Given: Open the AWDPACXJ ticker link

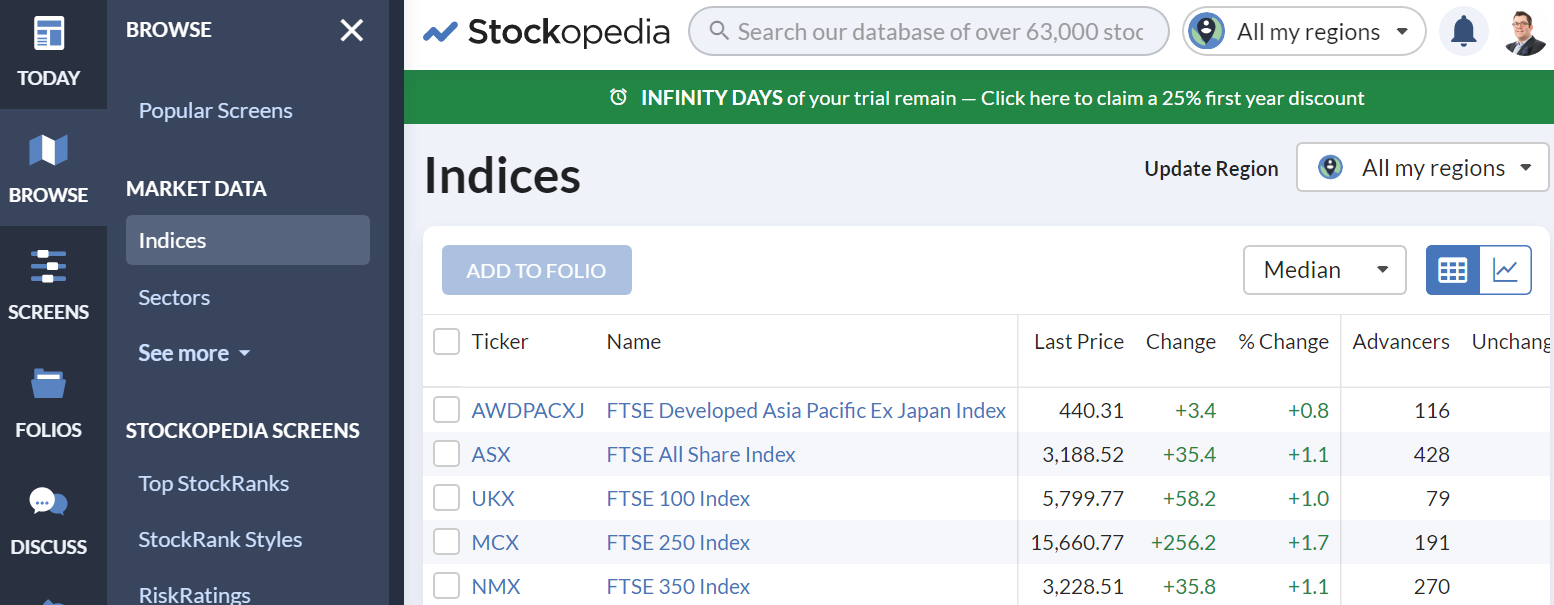Looking at the screenshot, I should click(x=528, y=410).
